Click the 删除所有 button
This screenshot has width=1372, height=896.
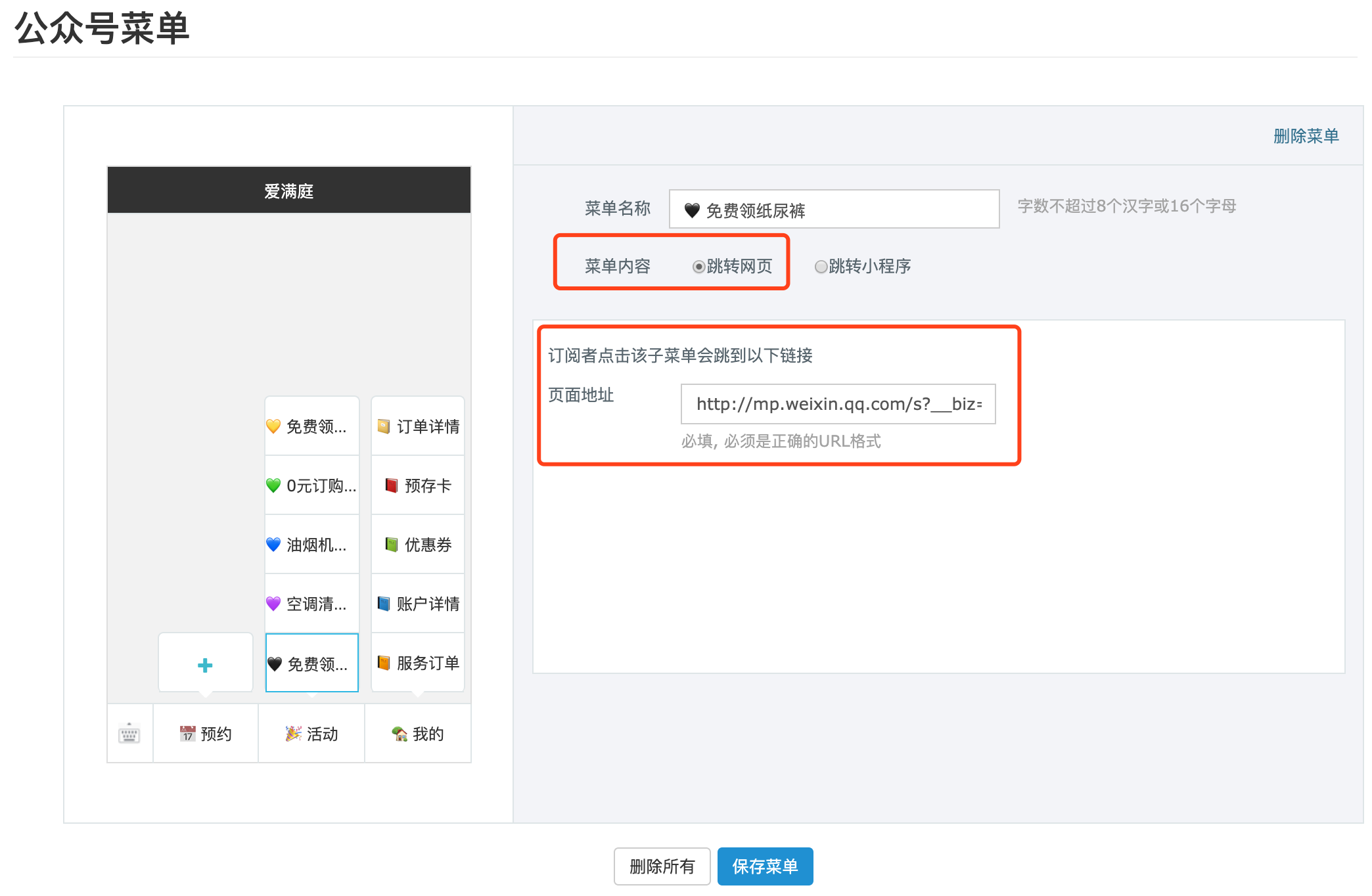click(x=662, y=866)
